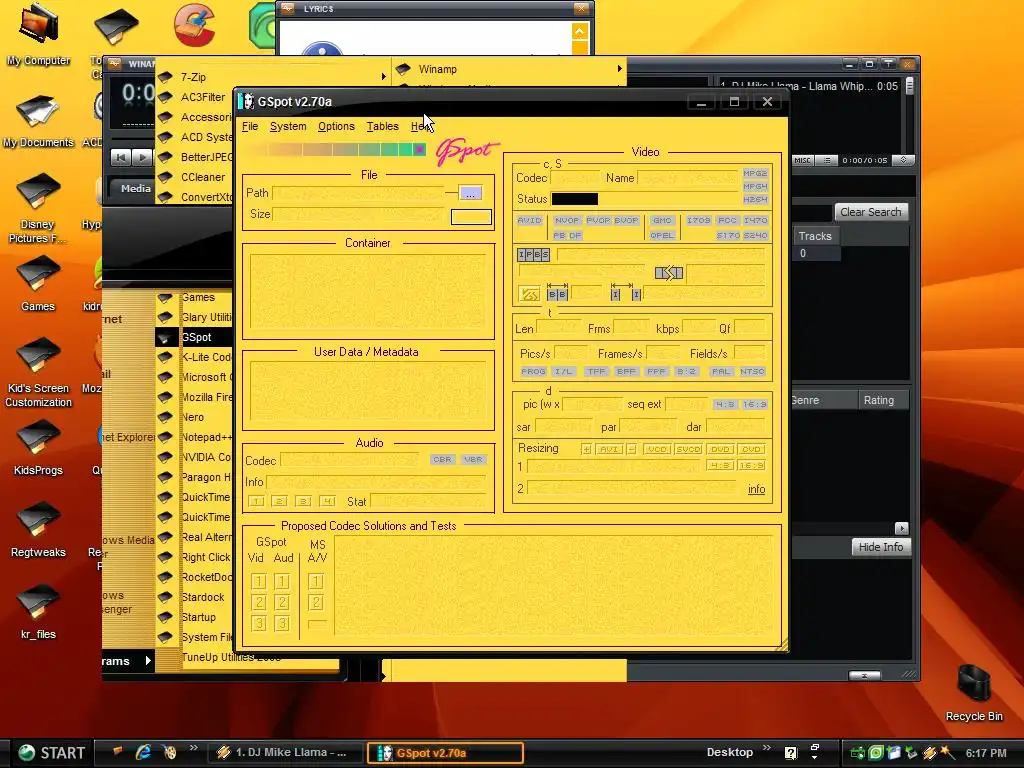This screenshot has width=1024, height=768.
Task: Toggle the FCC indicator
Action: (727, 221)
